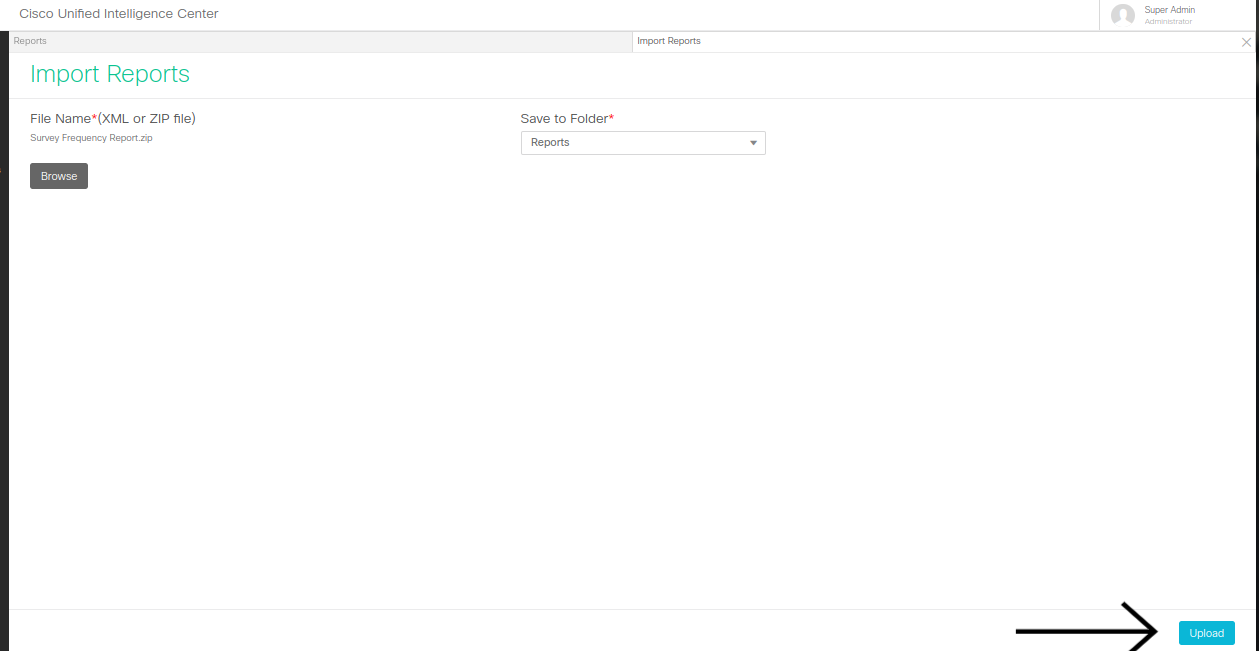Click the green Import Reports heading
The width and height of the screenshot is (1259, 651).
pos(110,74)
